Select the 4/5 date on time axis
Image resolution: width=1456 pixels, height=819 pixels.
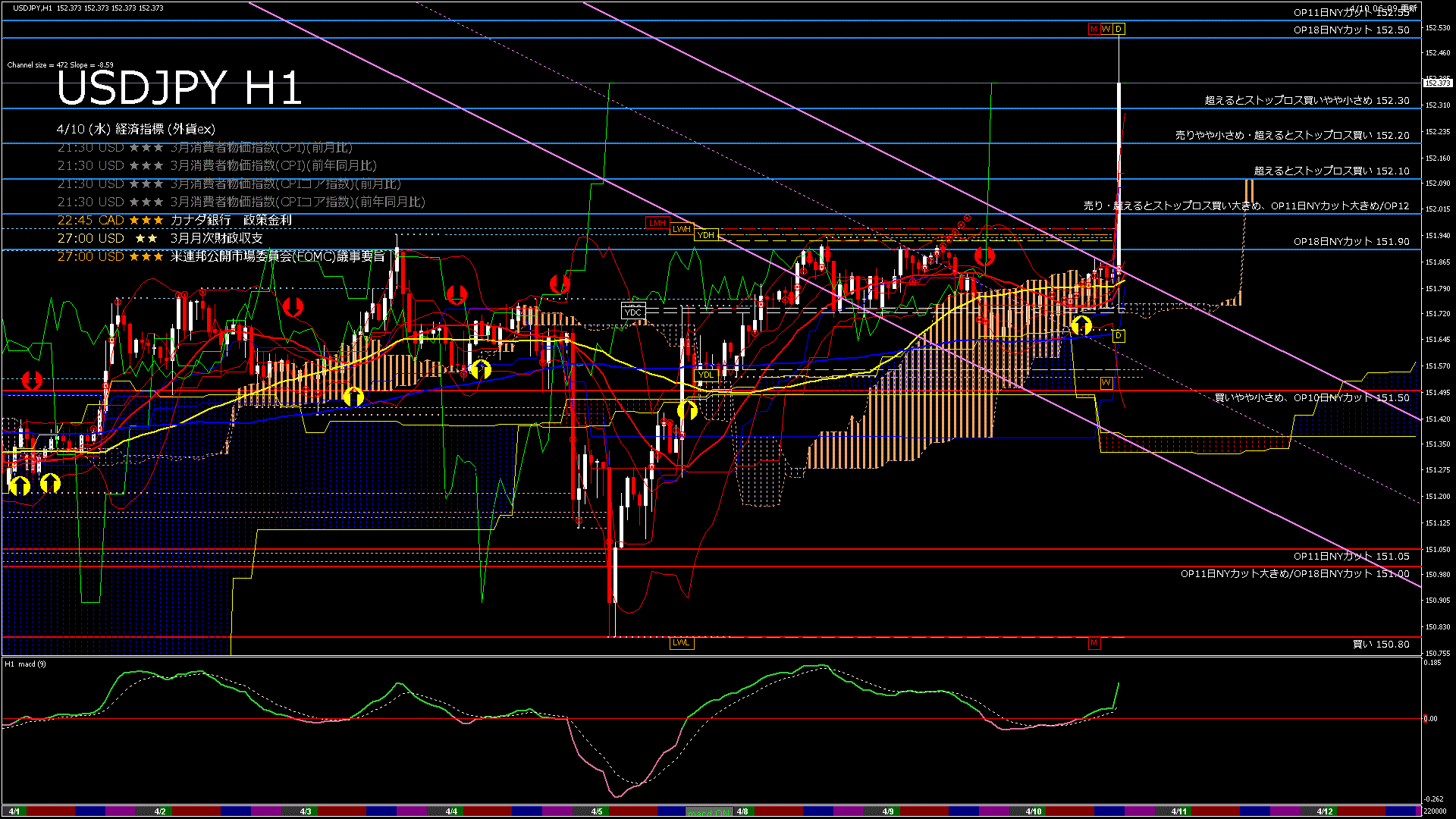click(x=597, y=811)
